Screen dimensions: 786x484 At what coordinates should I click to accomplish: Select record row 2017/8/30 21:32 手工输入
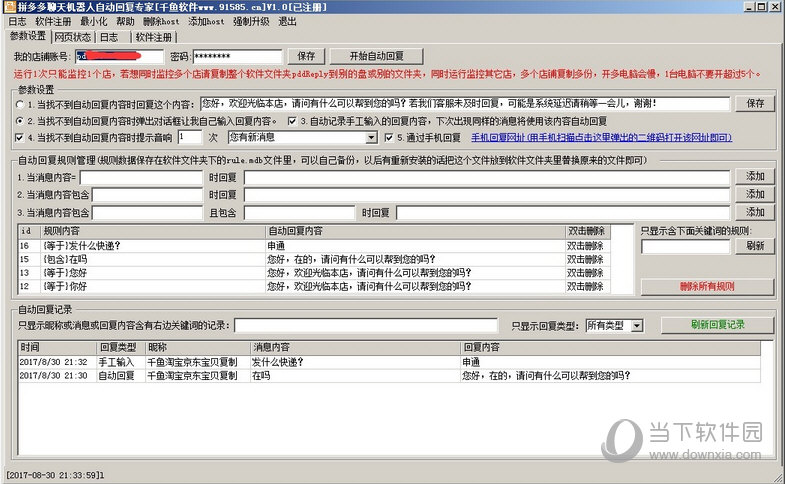(x=389, y=362)
